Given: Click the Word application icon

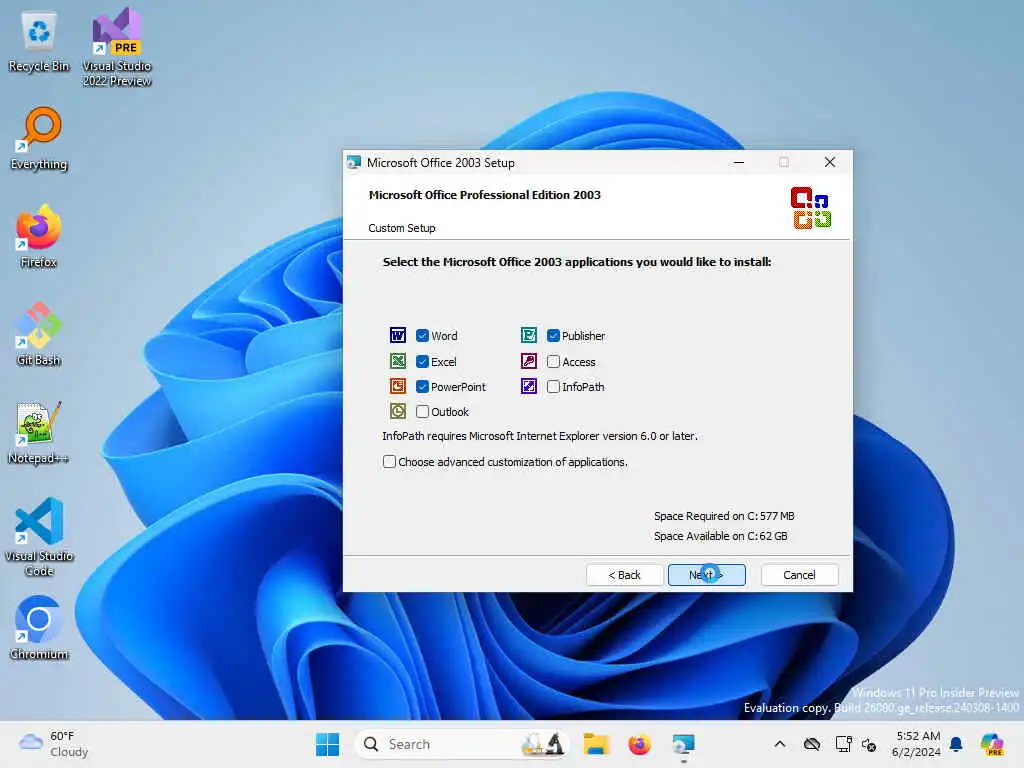Looking at the screenshot, I should 398,336.
